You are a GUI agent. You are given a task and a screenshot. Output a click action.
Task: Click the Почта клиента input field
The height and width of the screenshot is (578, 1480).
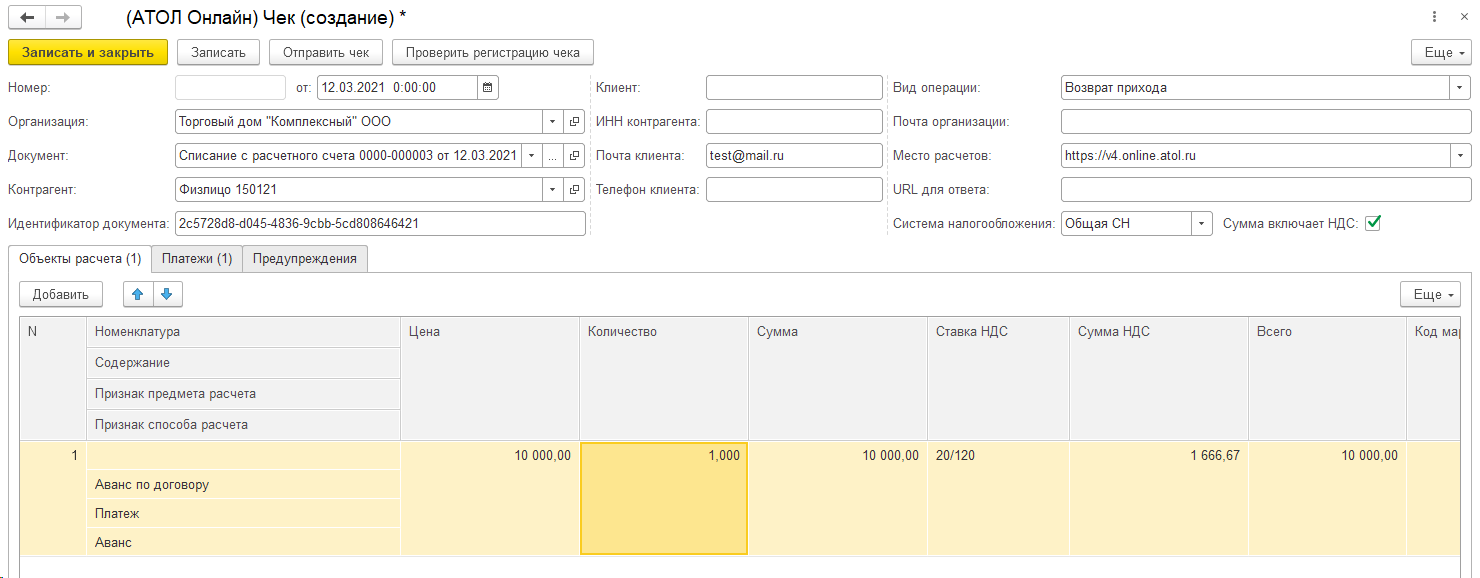coord(794,156)
